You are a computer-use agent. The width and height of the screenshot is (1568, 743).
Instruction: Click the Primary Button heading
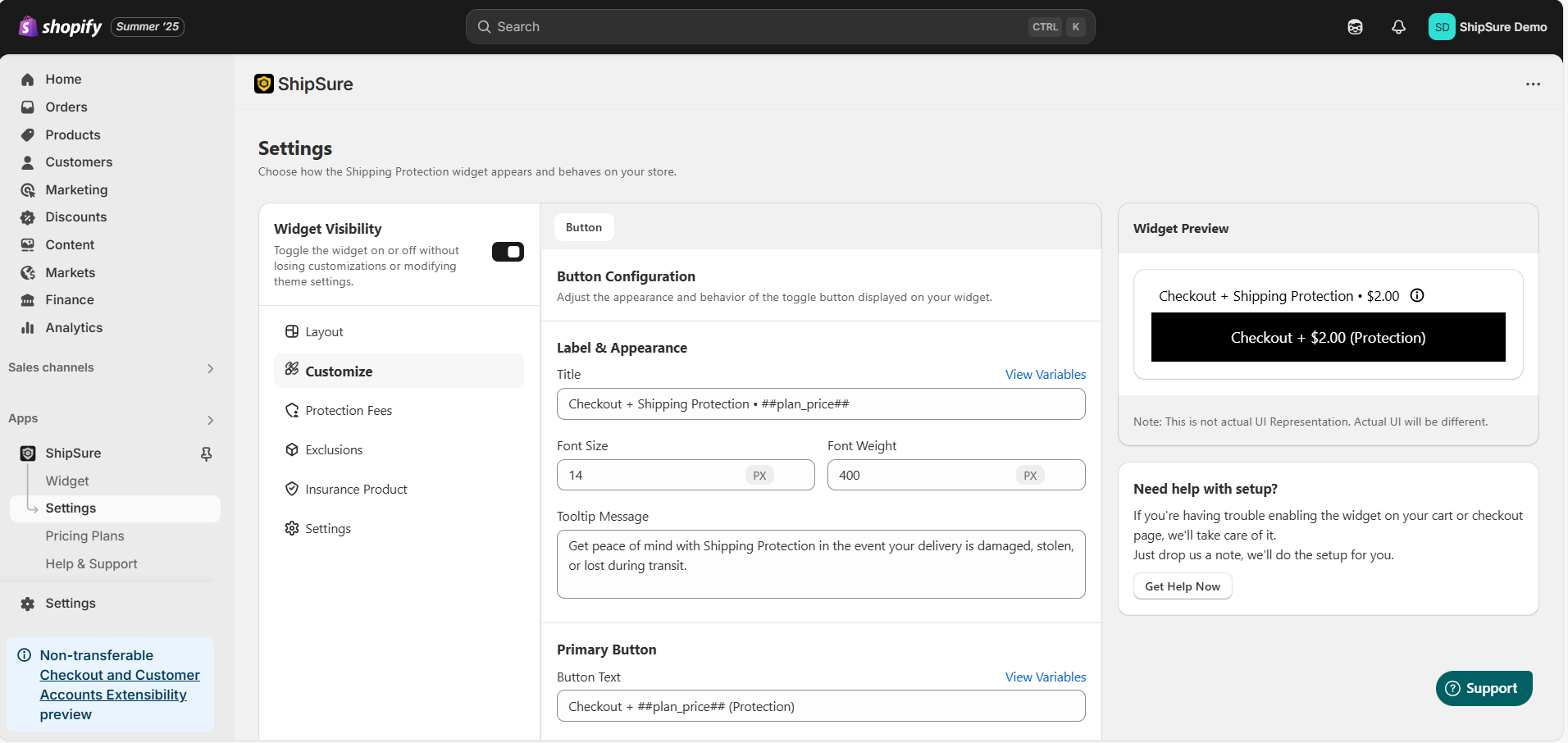click(x=606, y=650)
